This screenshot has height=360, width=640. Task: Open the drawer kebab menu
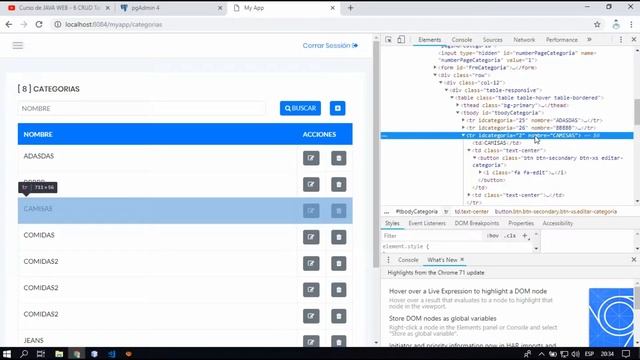(388, 260)
